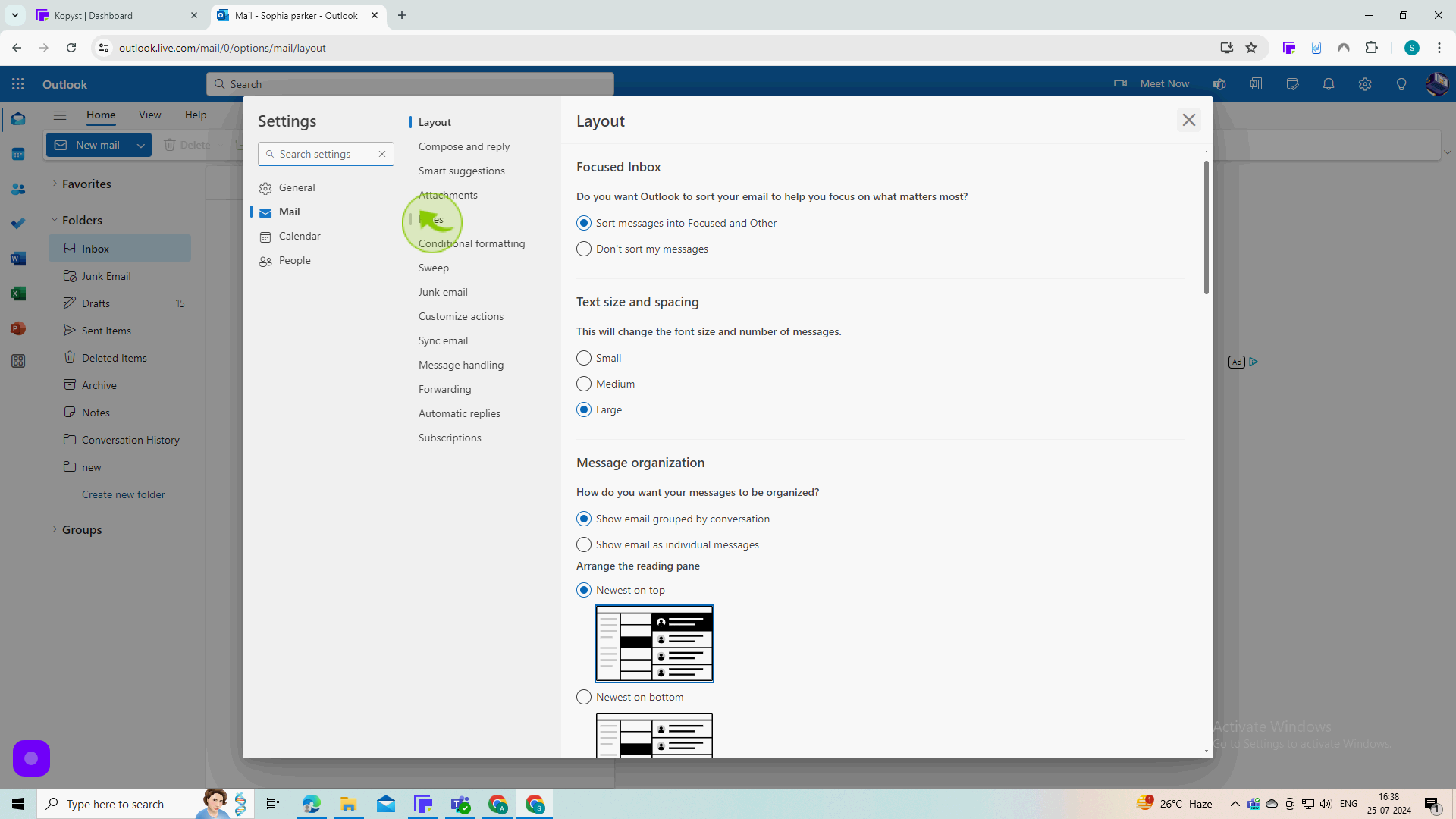
Task: Open the browser tab search dropdown
Action: 14,15
